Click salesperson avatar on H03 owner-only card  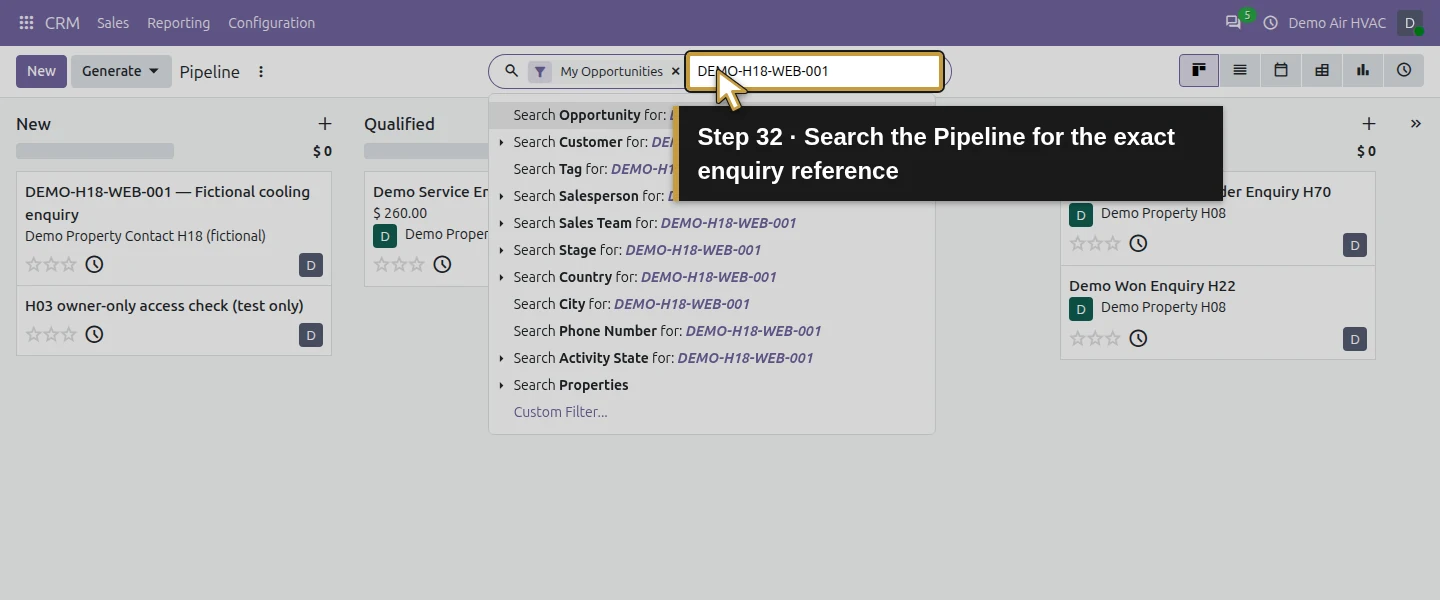(311, 335)
